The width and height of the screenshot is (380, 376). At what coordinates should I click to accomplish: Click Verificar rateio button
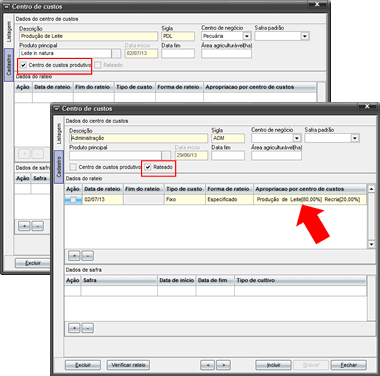pyautogui.click(x=128, y=365)
